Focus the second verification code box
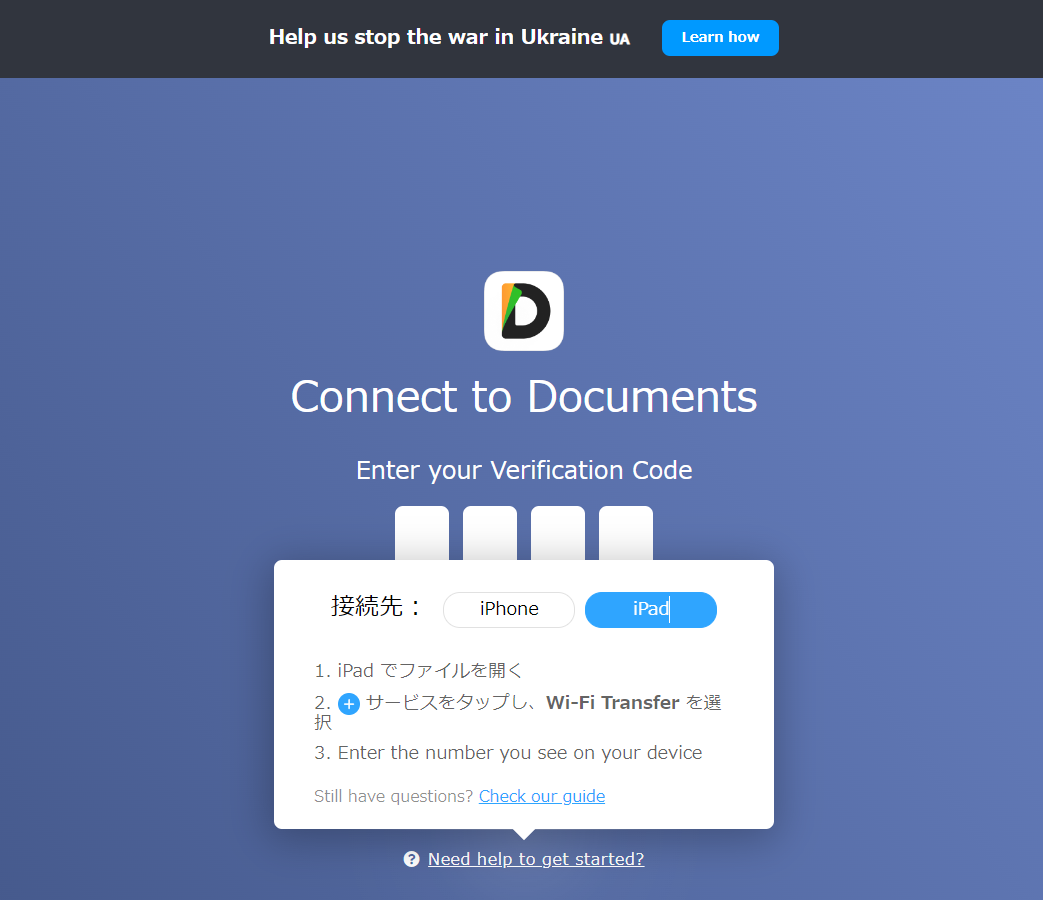The height and width of the screenshot is (900, 1043). 490,533
